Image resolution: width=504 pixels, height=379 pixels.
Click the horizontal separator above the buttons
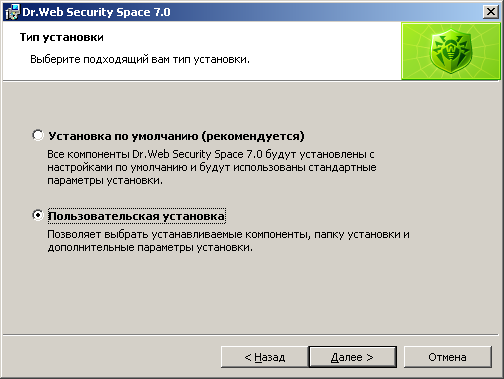point(252,334)
